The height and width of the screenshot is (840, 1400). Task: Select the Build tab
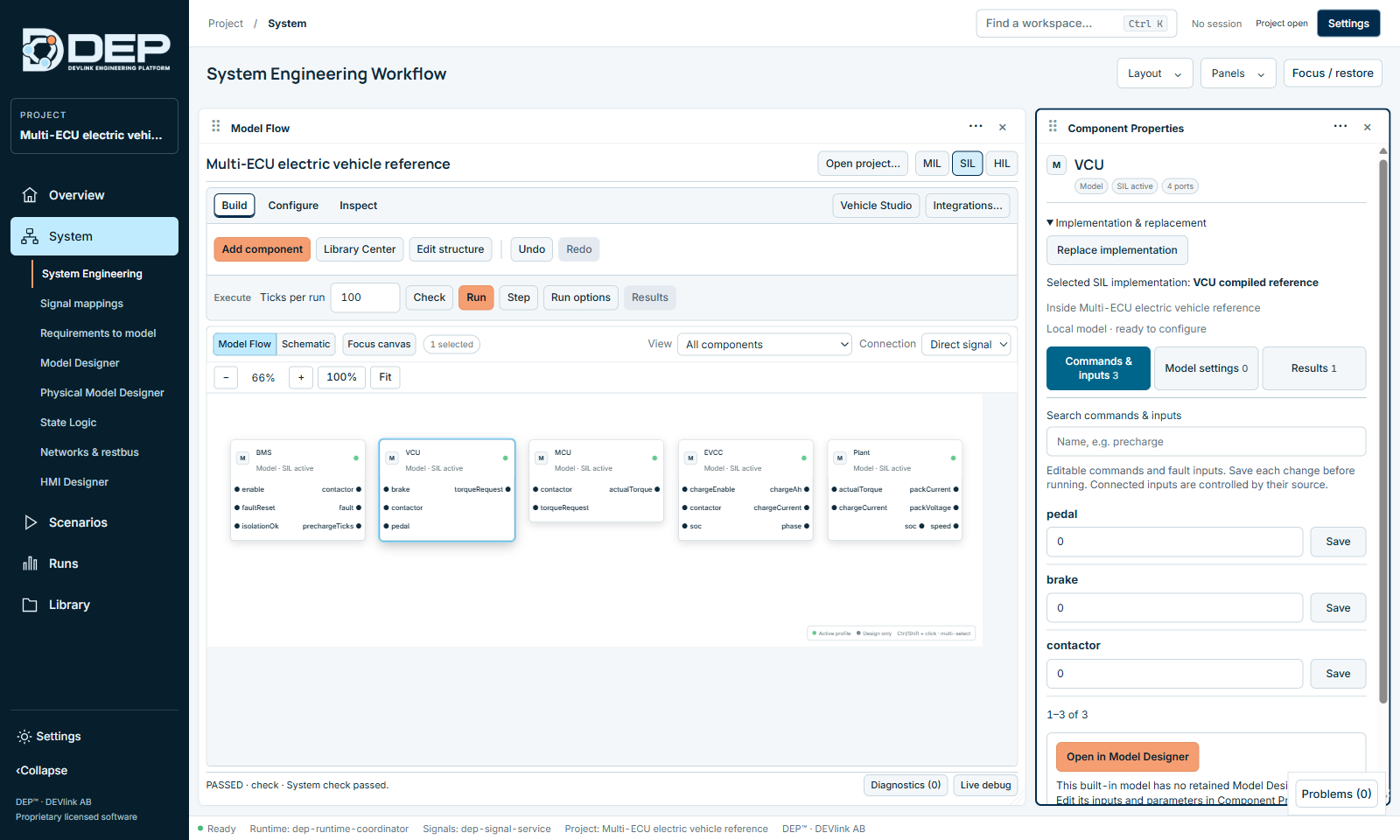[234, 206]
